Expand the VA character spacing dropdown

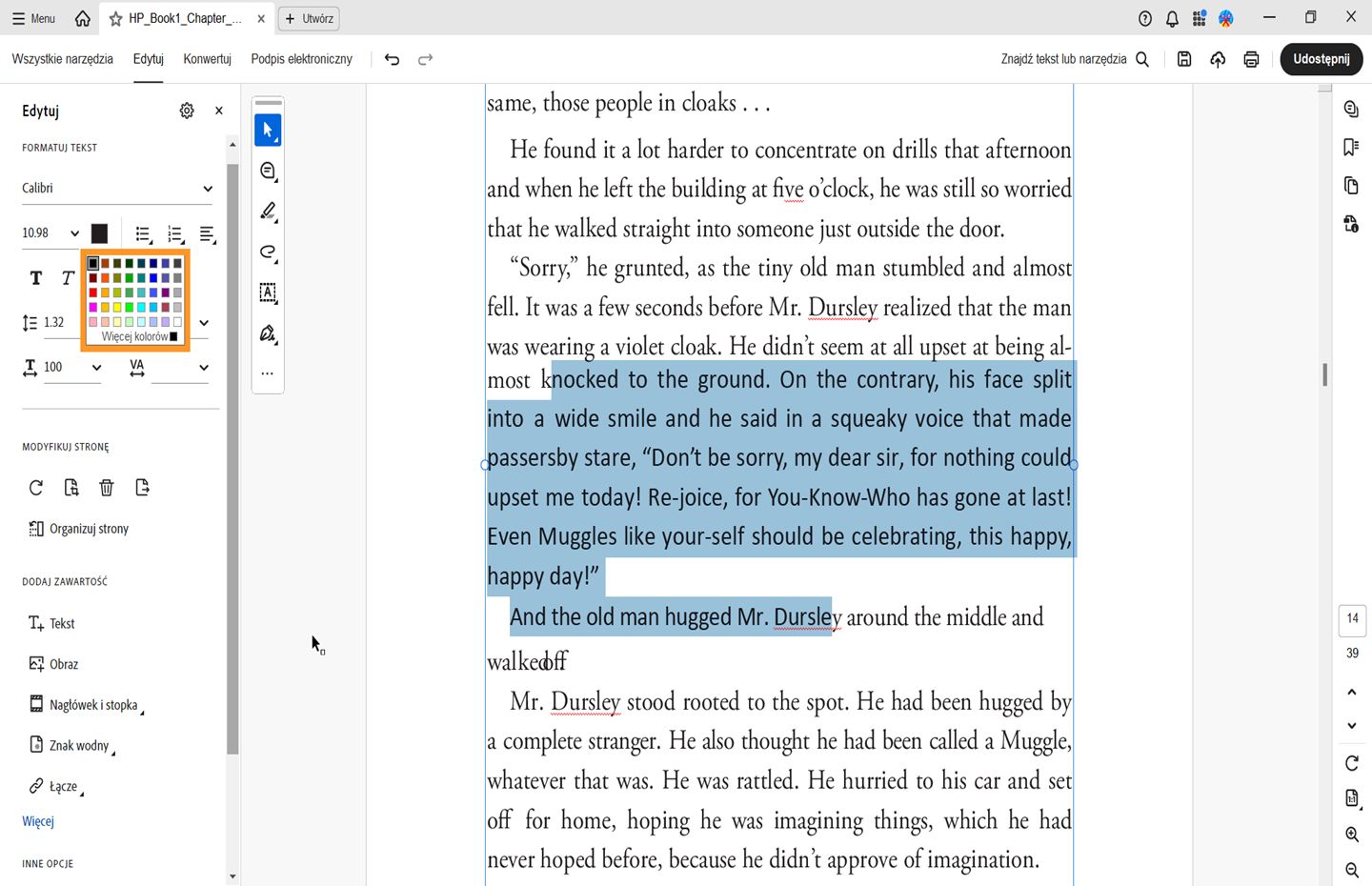[x=204, y=368]
